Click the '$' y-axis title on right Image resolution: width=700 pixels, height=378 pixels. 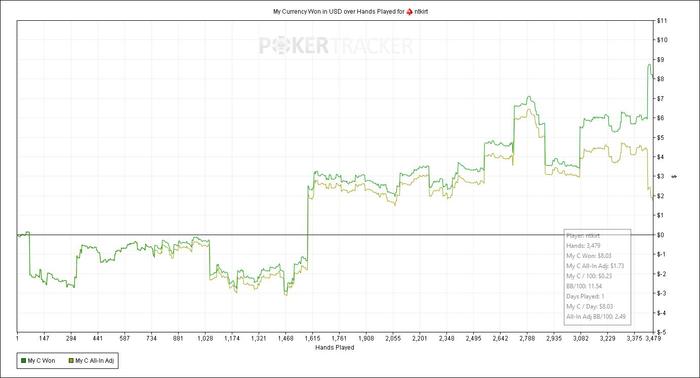tap(675, 177)
